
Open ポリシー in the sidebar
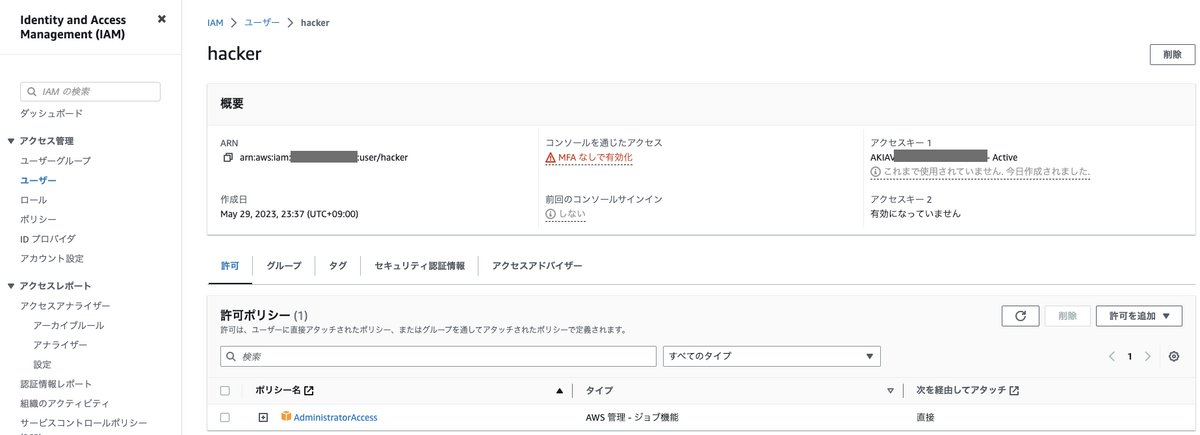(38, 219)
